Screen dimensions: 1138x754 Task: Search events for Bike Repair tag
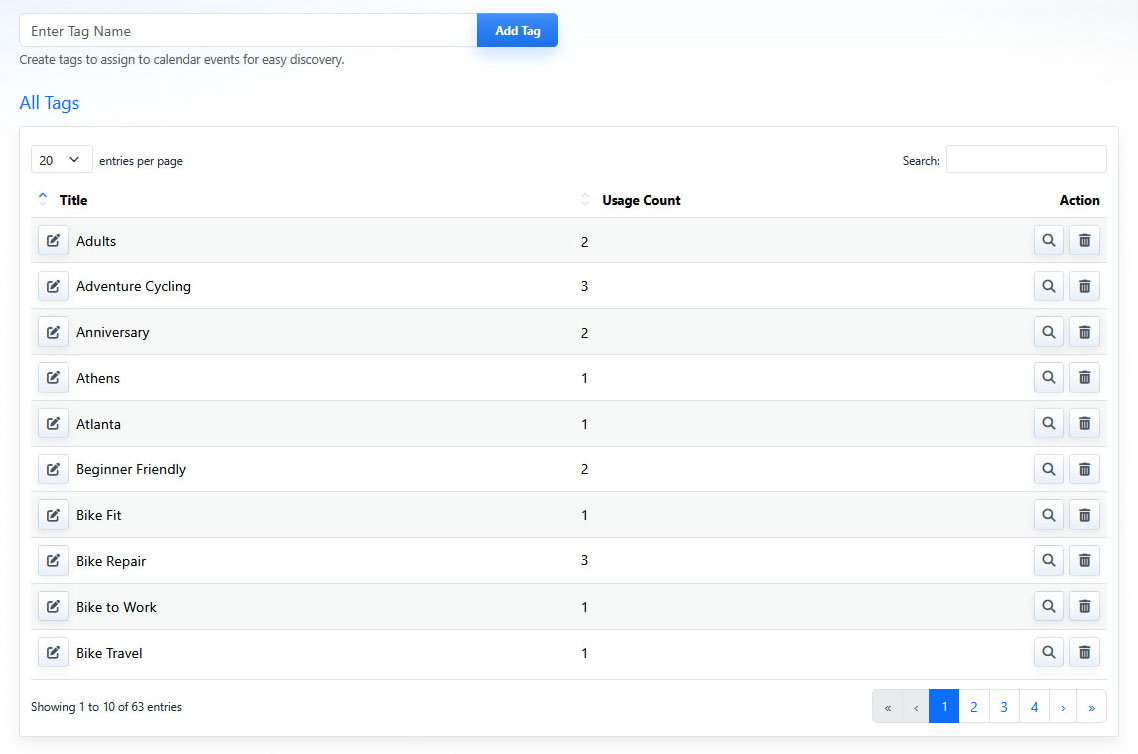pos(1049,560)
